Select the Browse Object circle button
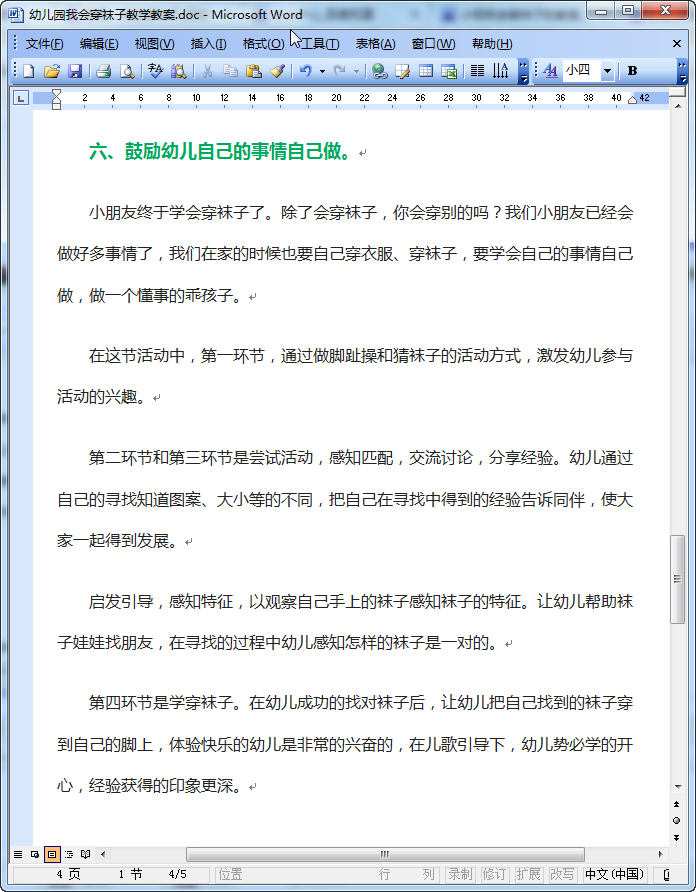 677,820
